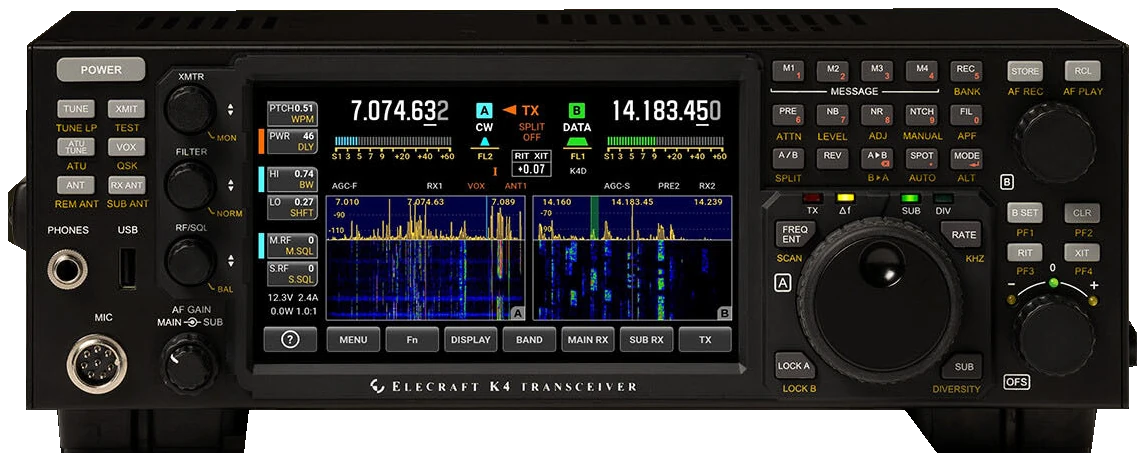Push the B SET button
Image resolution: width=1145 pixels, height=461 pixels.
1025,213
